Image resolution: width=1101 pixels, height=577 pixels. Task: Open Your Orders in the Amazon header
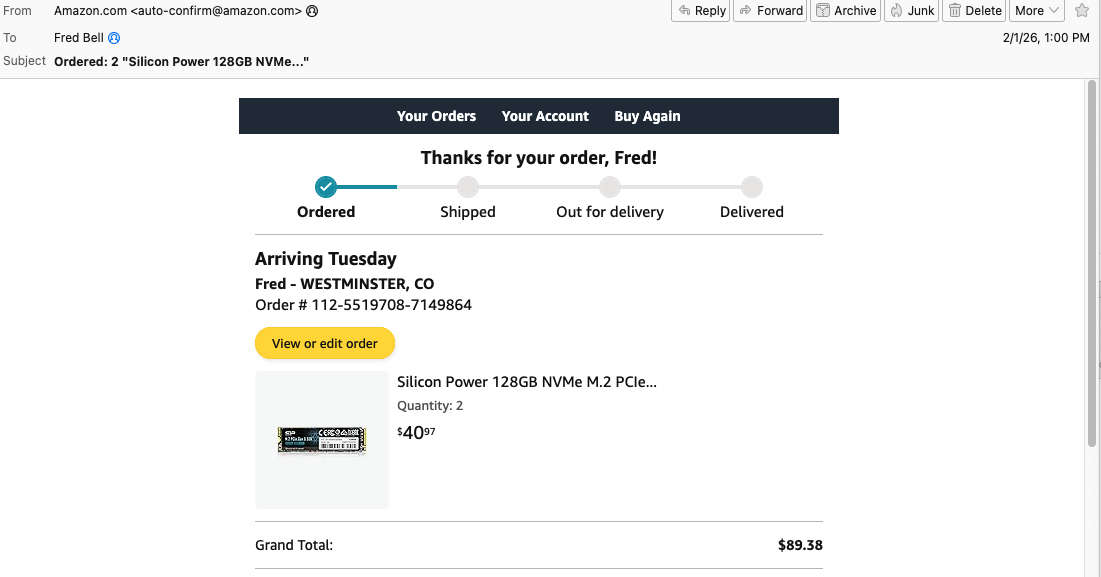436,116
